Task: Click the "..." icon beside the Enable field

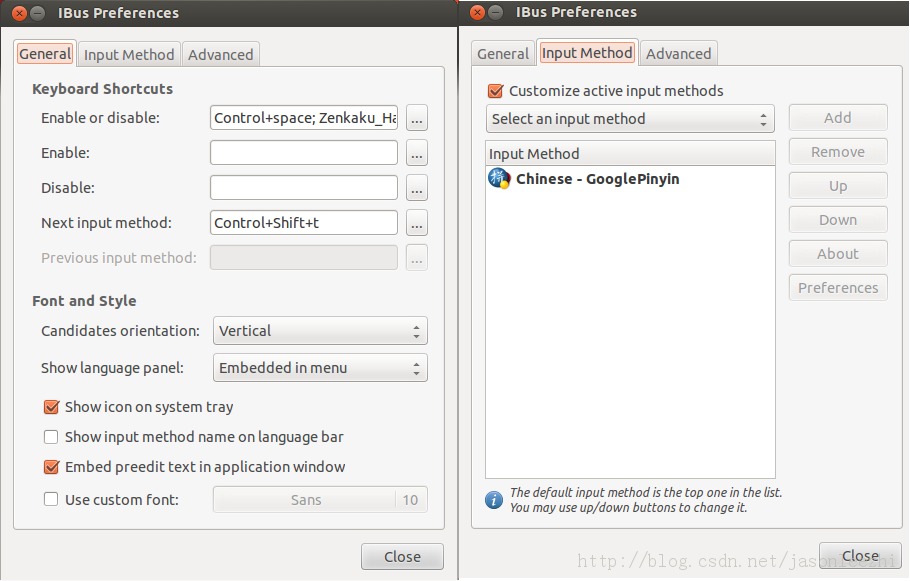Action: [x=417, y=152]
